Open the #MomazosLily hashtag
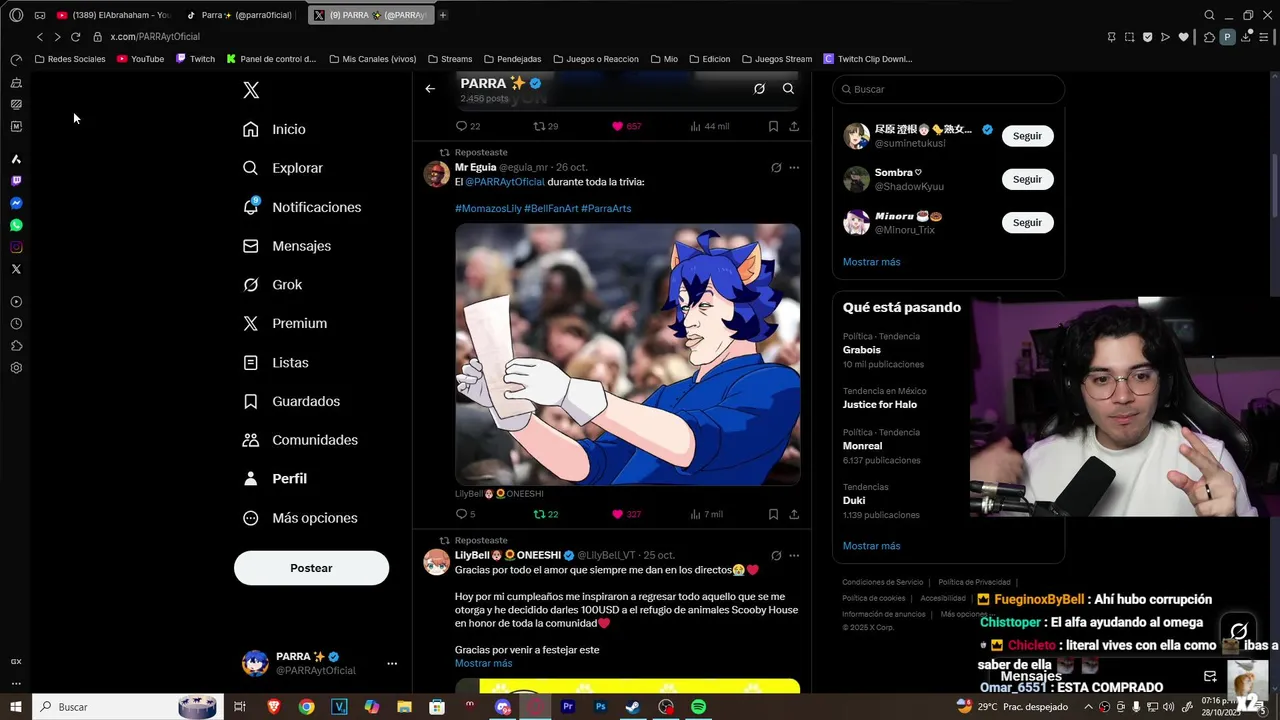 pos(488,208)
